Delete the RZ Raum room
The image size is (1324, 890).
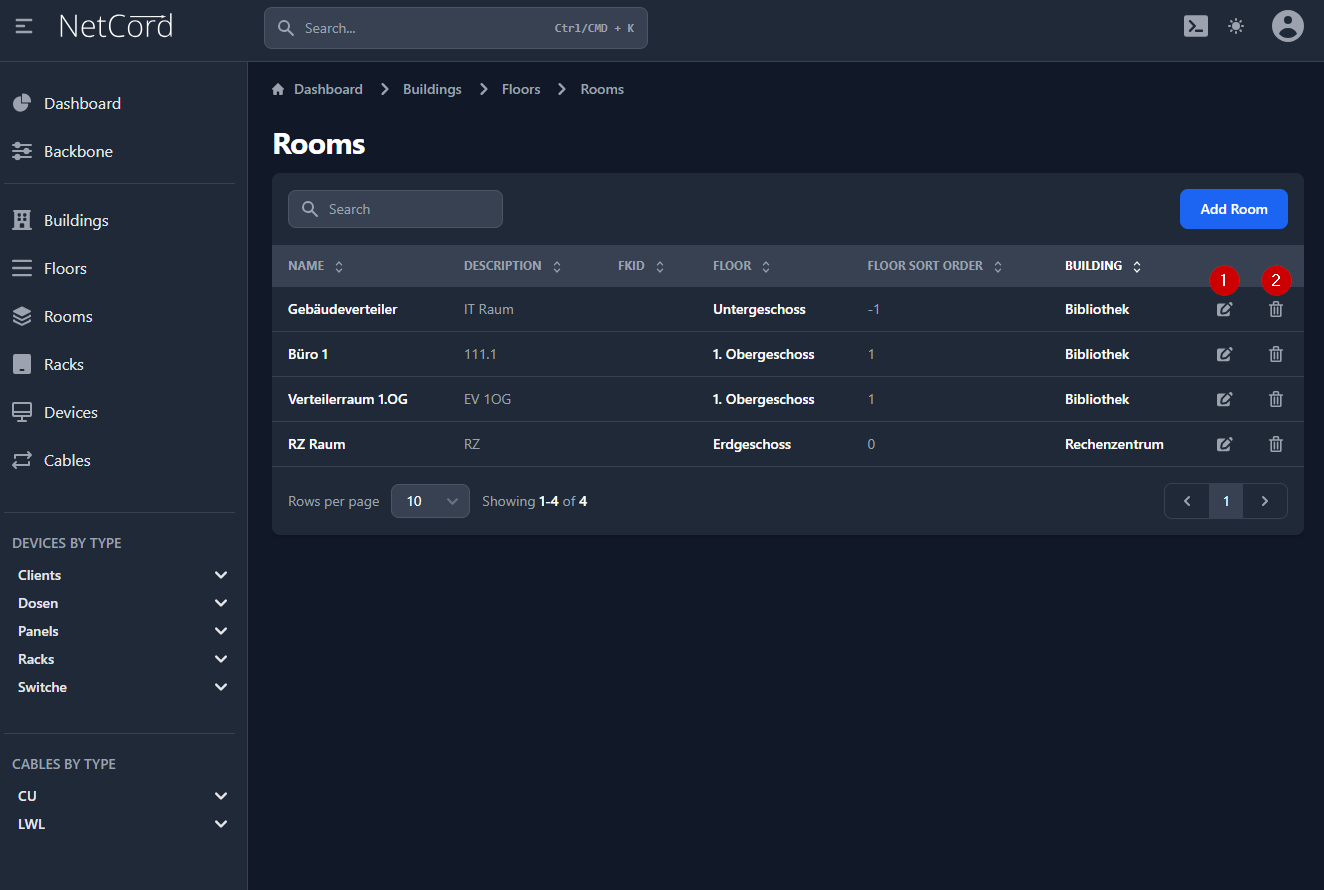[x=1276, y=444]
